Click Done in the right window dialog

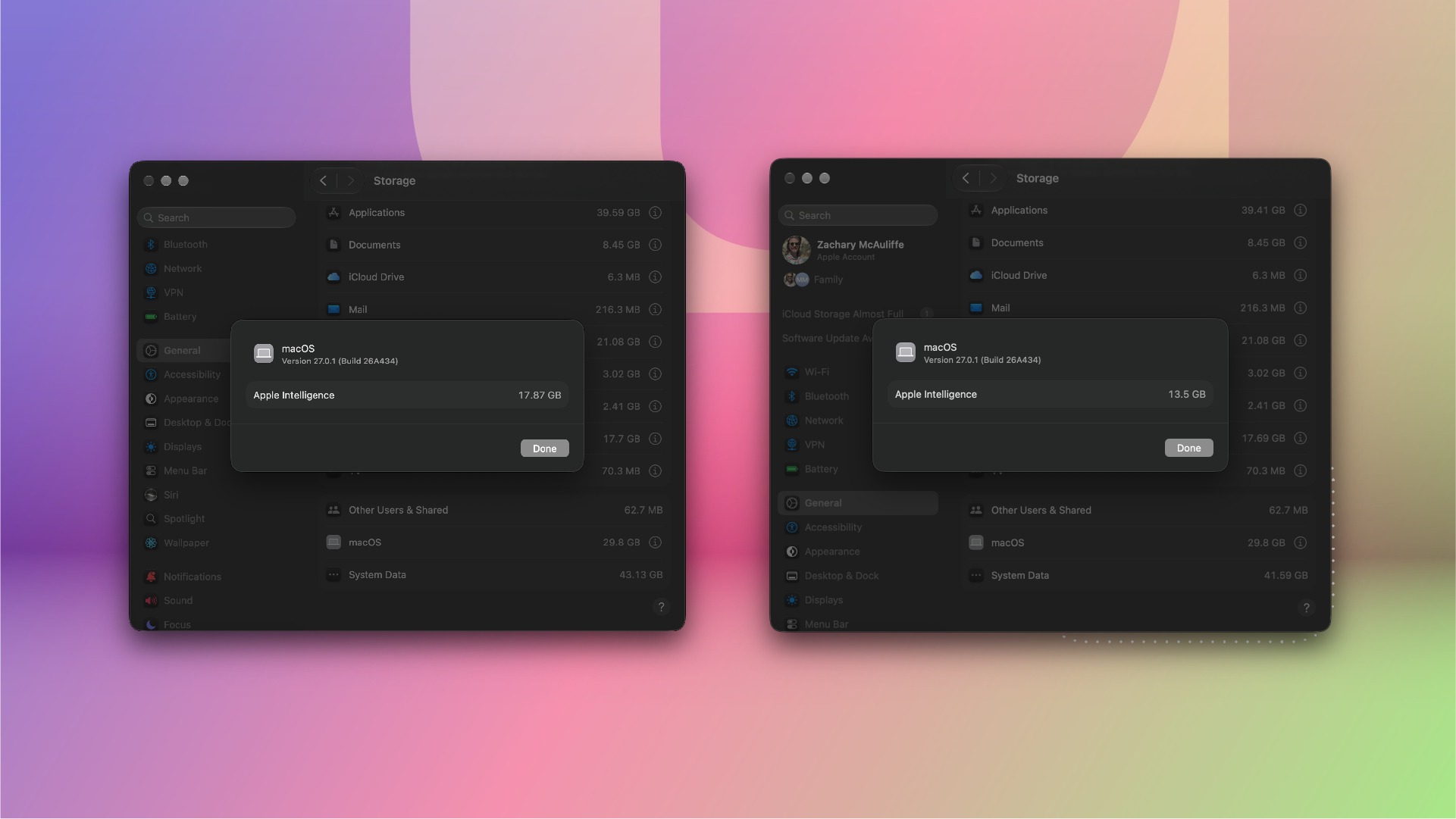click(1188, 448)
